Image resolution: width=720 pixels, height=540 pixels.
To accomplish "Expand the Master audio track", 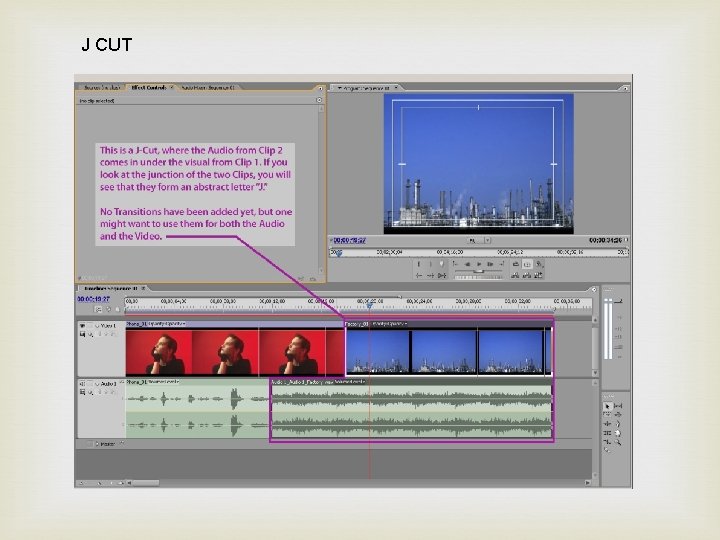I will pos(97,444).
